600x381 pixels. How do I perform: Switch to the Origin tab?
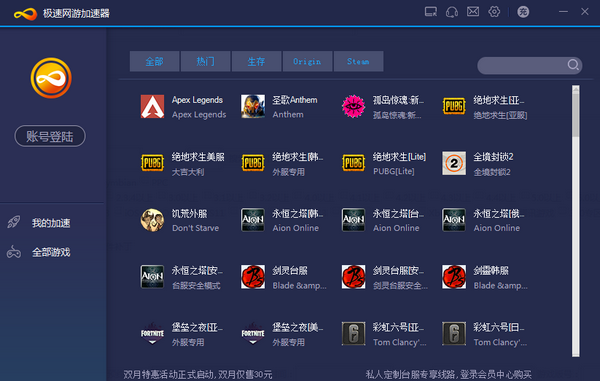pos(307,61)
